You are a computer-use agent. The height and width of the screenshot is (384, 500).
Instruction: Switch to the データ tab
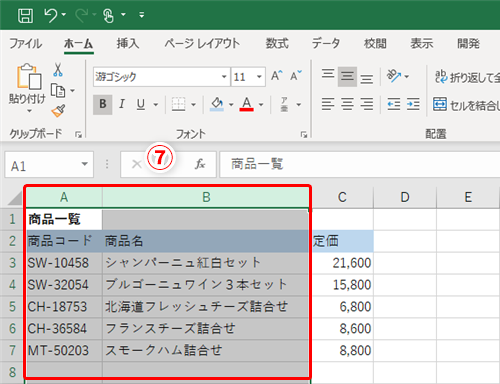[x=326, y=44]
